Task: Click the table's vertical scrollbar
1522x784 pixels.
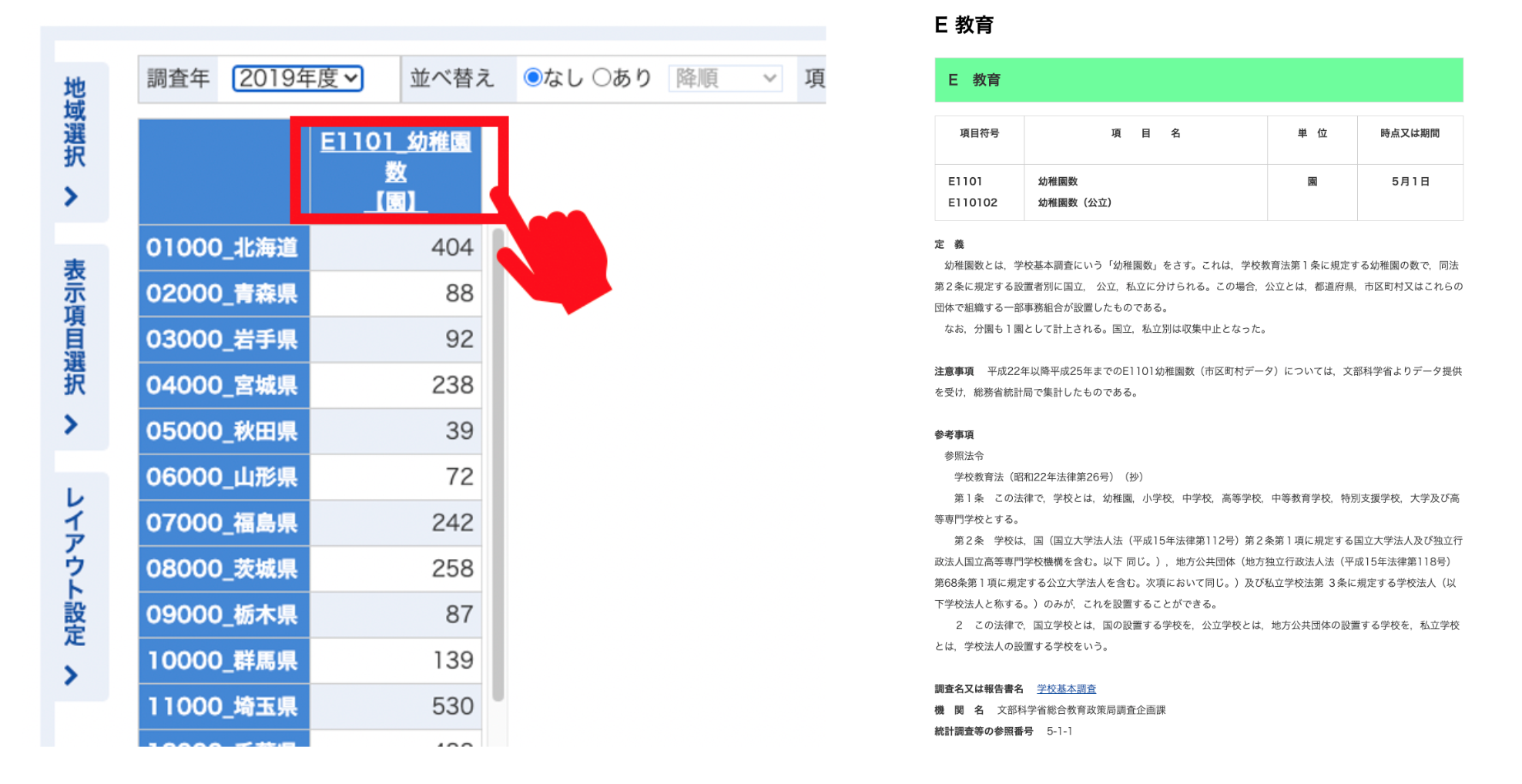Action: [498, 462]
